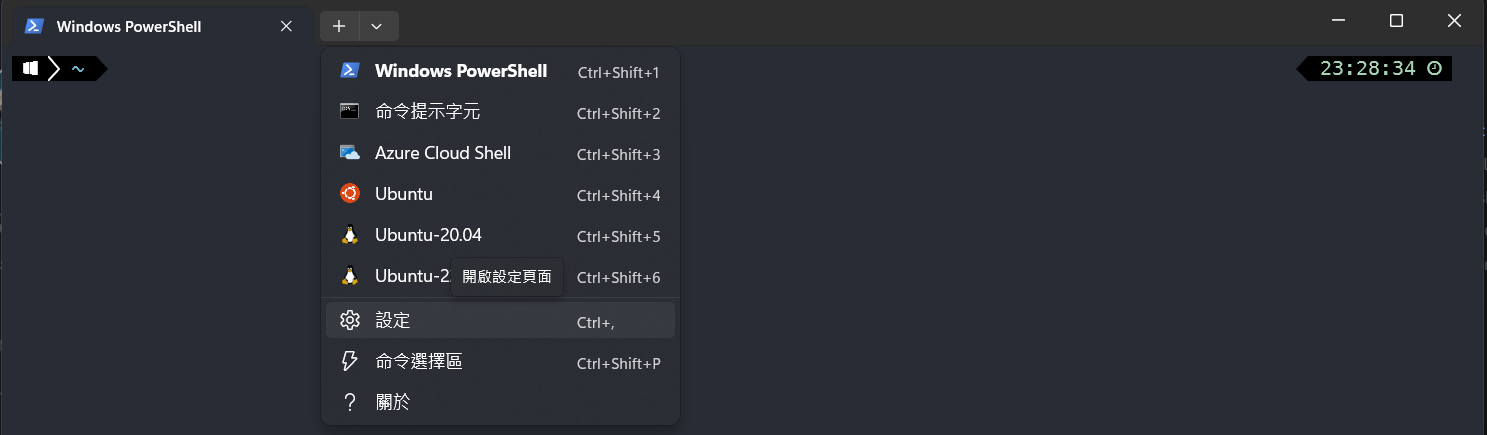
Task: Click the orange Ubuntu logo icon
Action: click(349, 194)
